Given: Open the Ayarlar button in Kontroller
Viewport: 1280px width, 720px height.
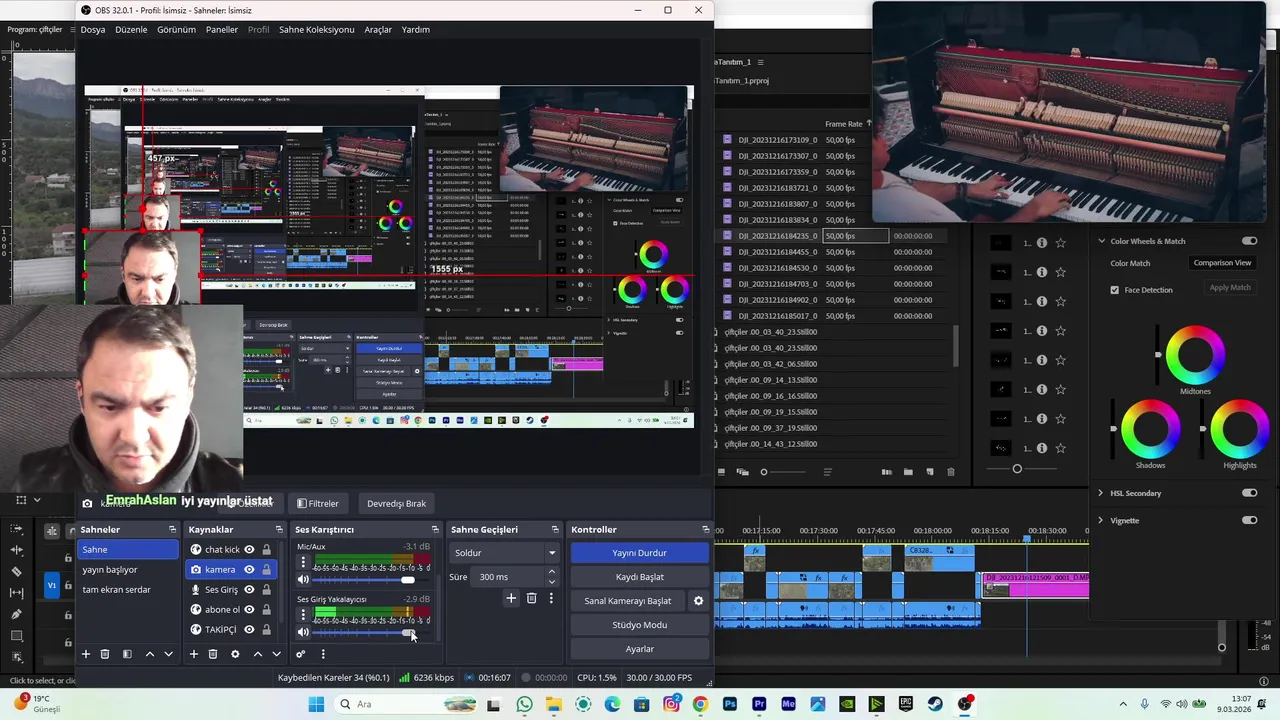Looking at the screenshot, I should (x=639, y=649).
